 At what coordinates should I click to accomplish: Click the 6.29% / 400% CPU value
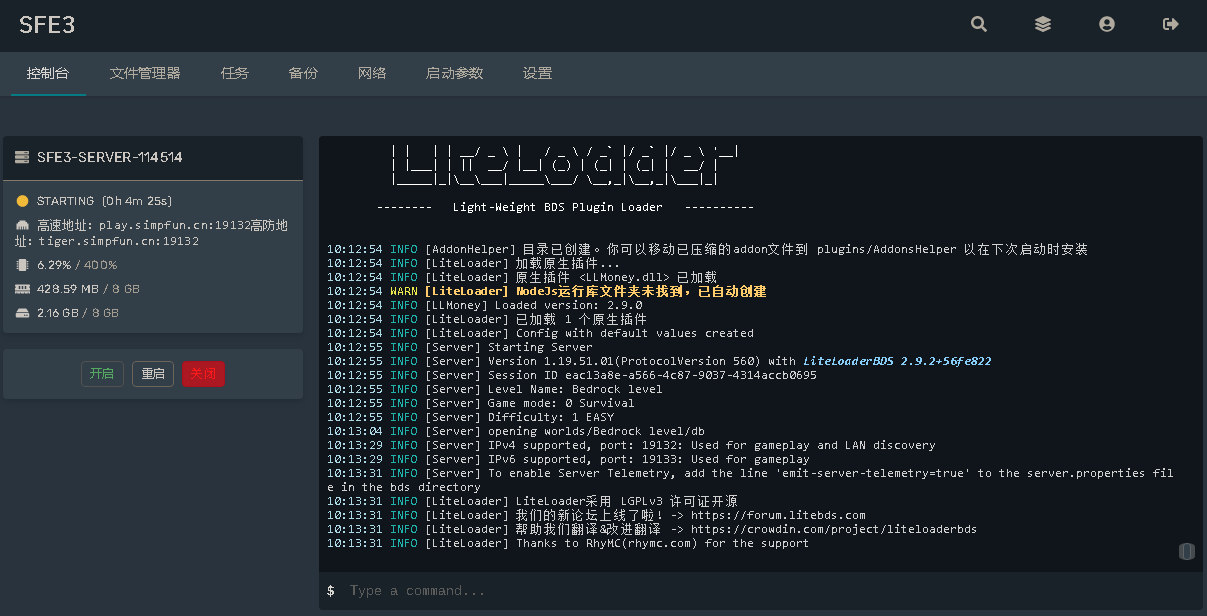click(x=77, y=265)
